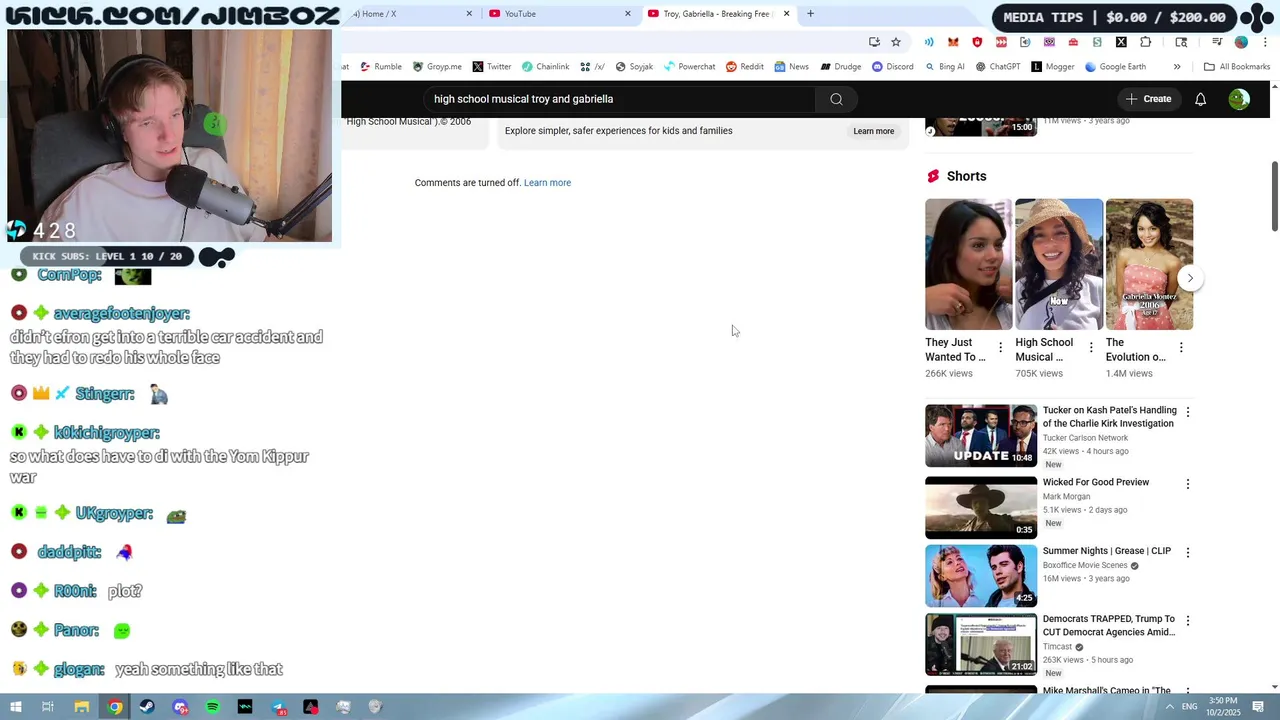This screenshot has height=720, width=1280.
Task: Open the Extensions puzzle-piece menu
Action: pyautogui.click(x=1146, y=42)
